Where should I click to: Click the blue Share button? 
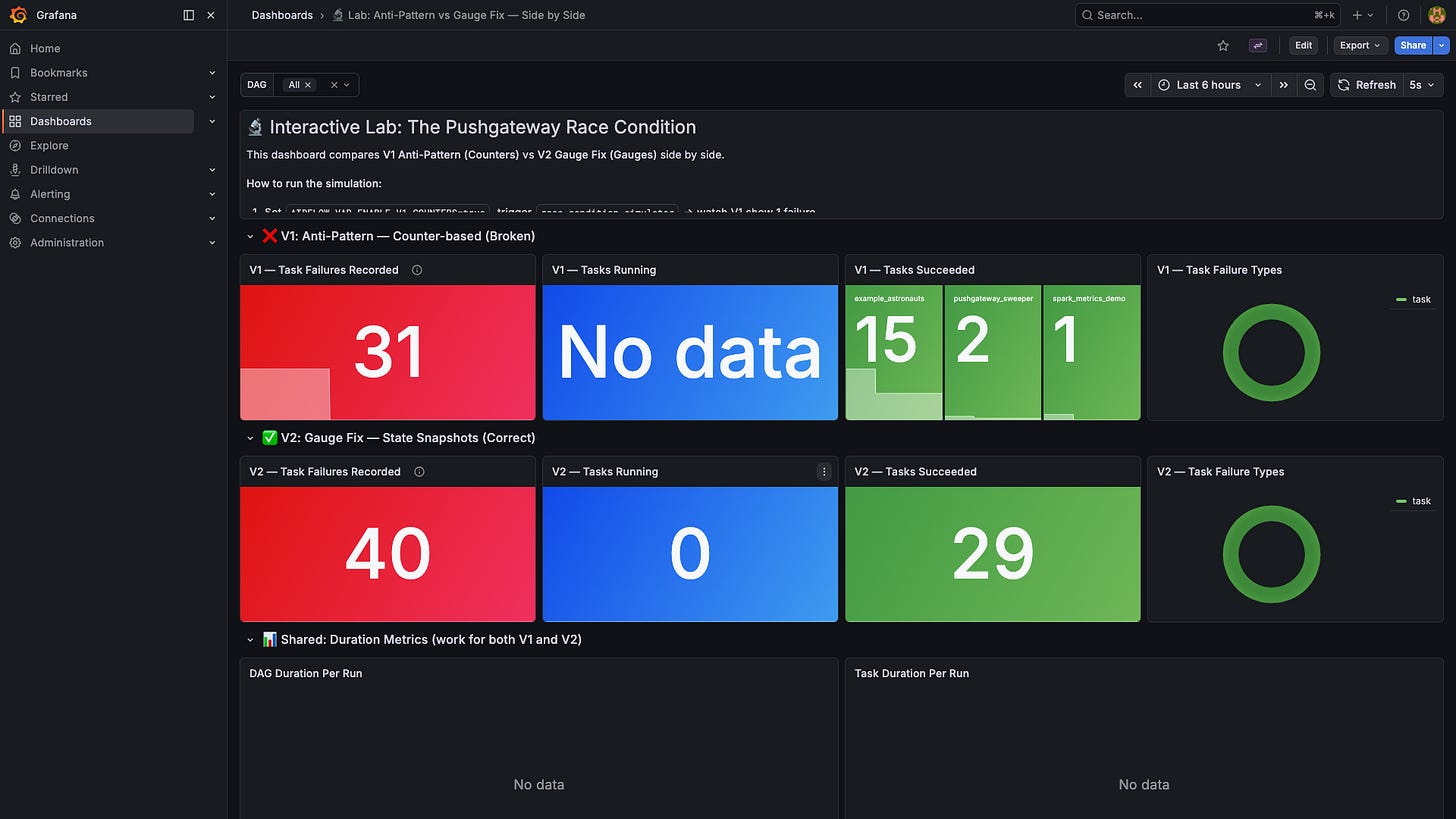pyautogui.click(x=1413, y=45)
